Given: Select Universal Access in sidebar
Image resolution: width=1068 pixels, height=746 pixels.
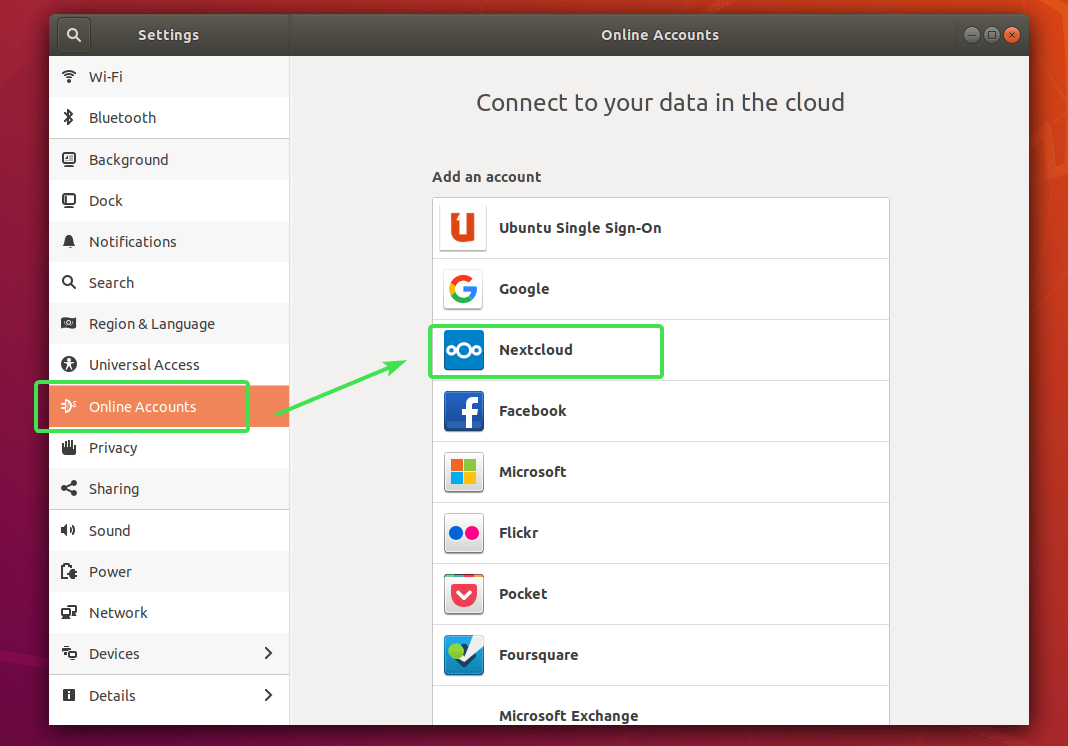Looking at the screenshot, I should [169, 364].
